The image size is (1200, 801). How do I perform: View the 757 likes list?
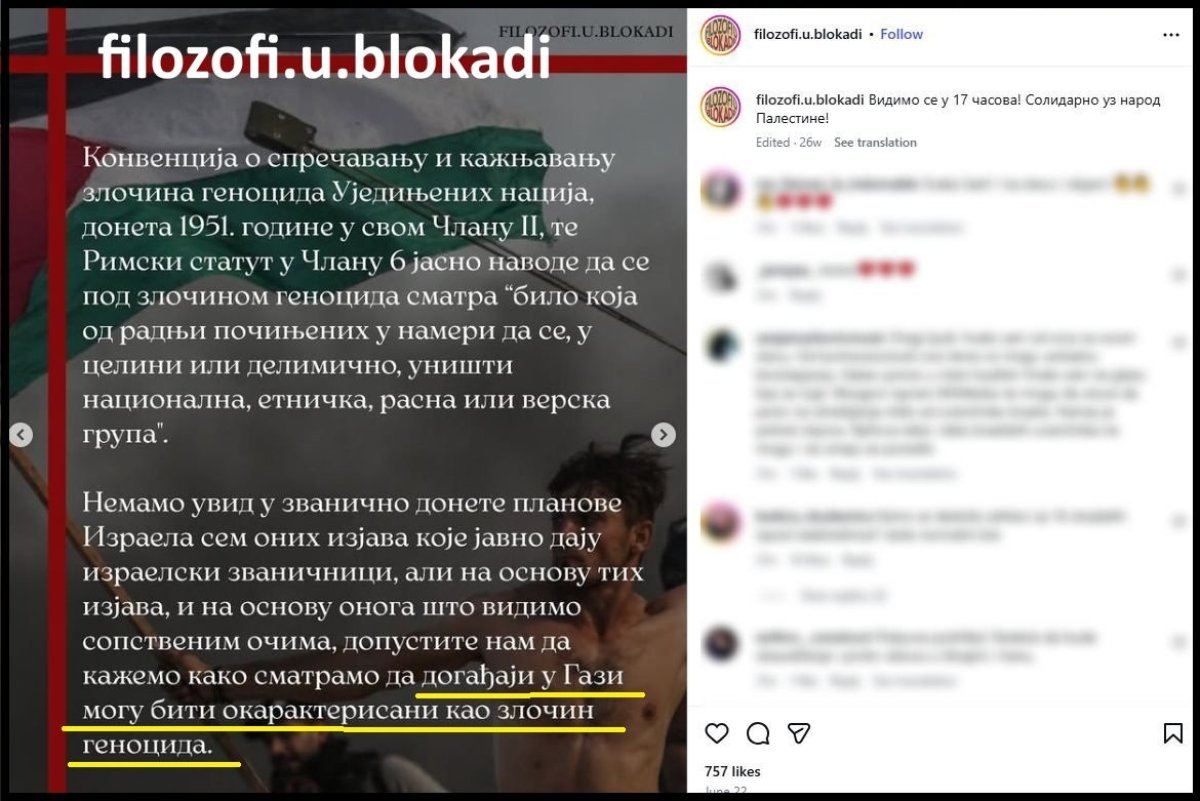tap(733, 771)
